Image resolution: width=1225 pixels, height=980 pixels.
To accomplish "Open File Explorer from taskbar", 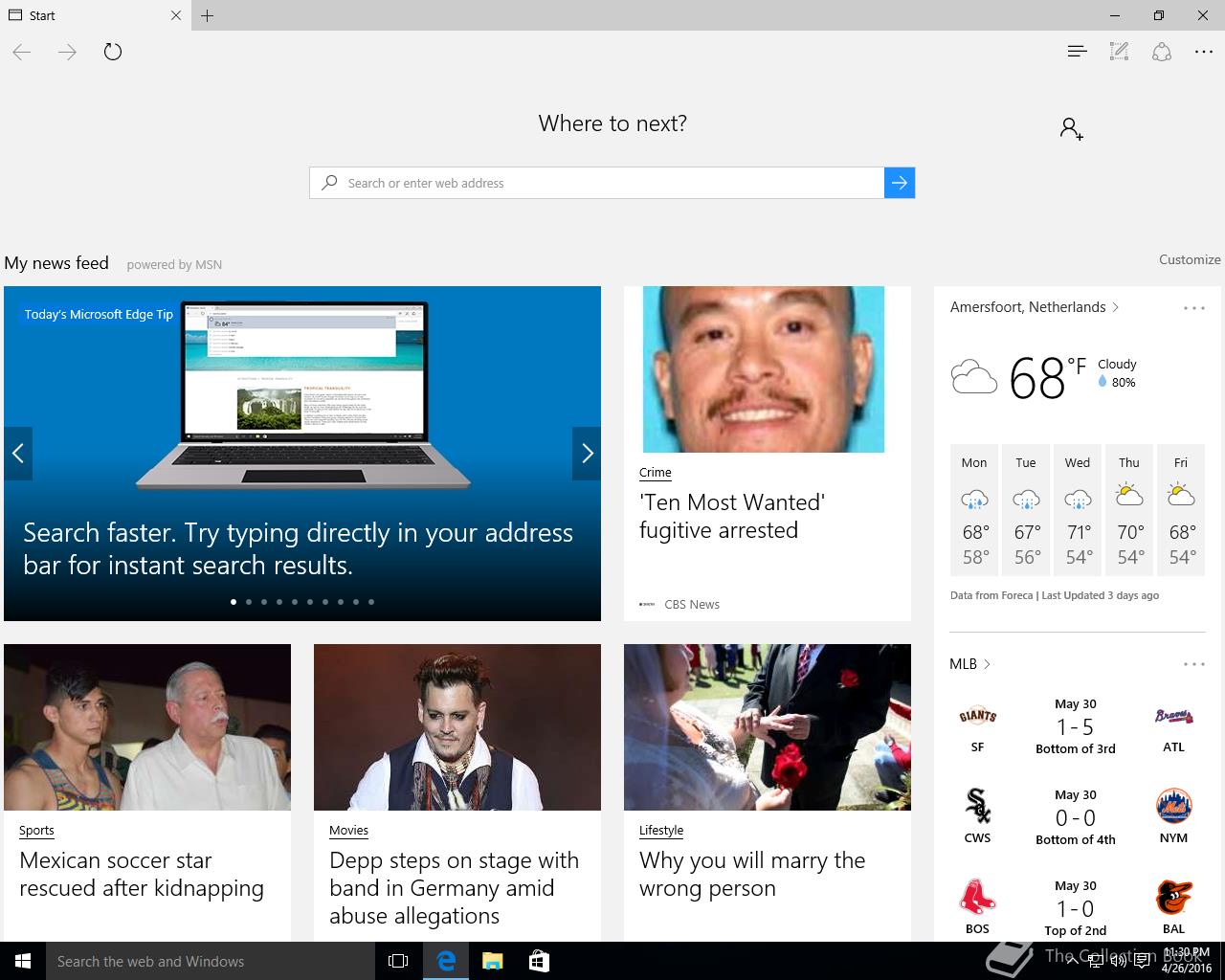I will 492,961.
